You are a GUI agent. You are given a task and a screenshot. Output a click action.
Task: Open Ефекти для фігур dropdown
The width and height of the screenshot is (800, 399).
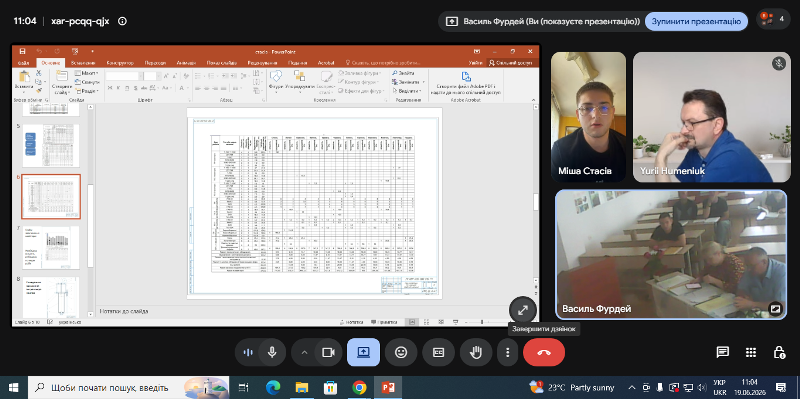point(361,91)
